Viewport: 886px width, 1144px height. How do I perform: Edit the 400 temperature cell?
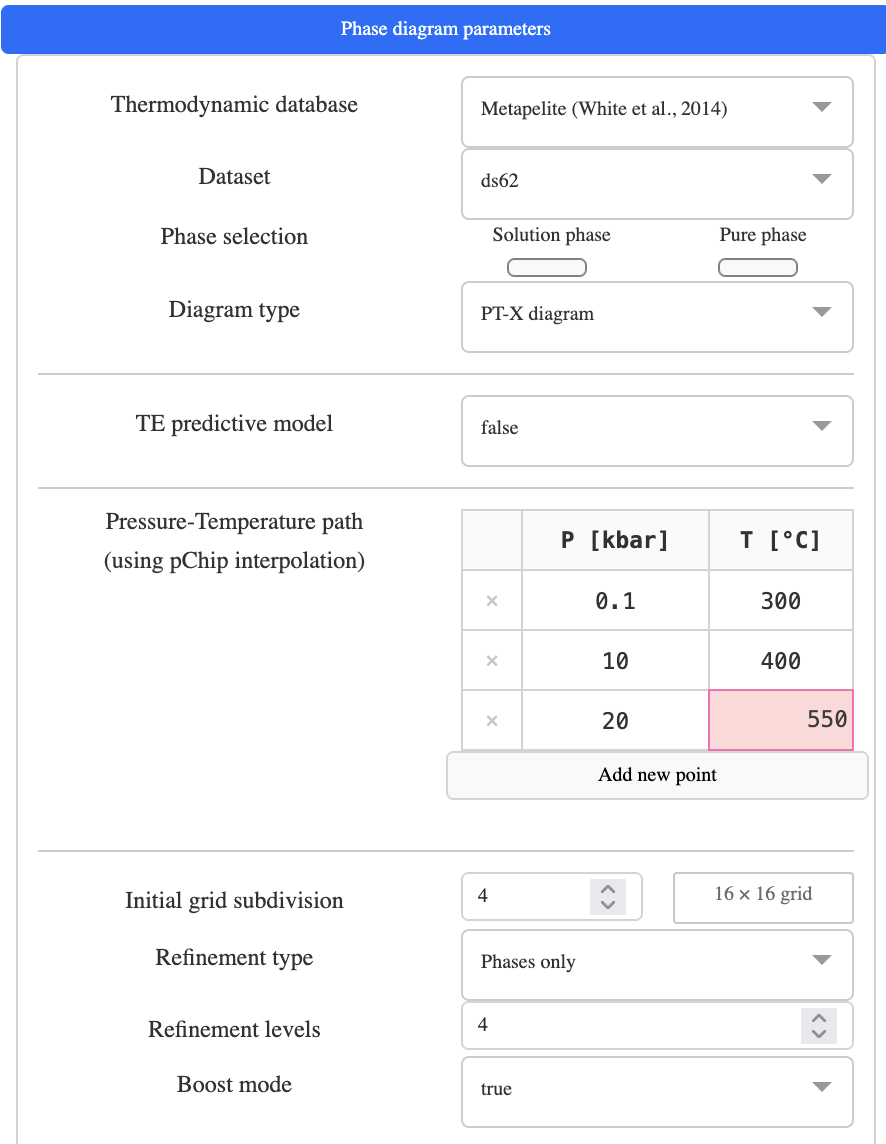click(781, 660)
